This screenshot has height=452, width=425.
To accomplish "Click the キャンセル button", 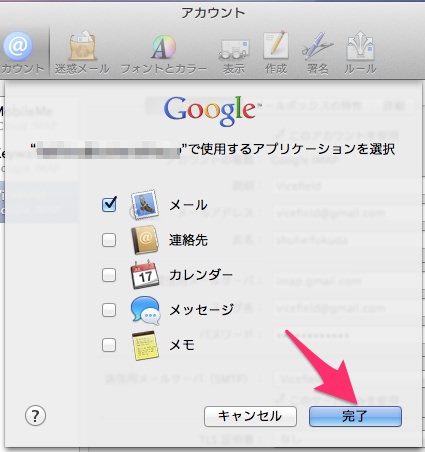I will pos(250,416).
